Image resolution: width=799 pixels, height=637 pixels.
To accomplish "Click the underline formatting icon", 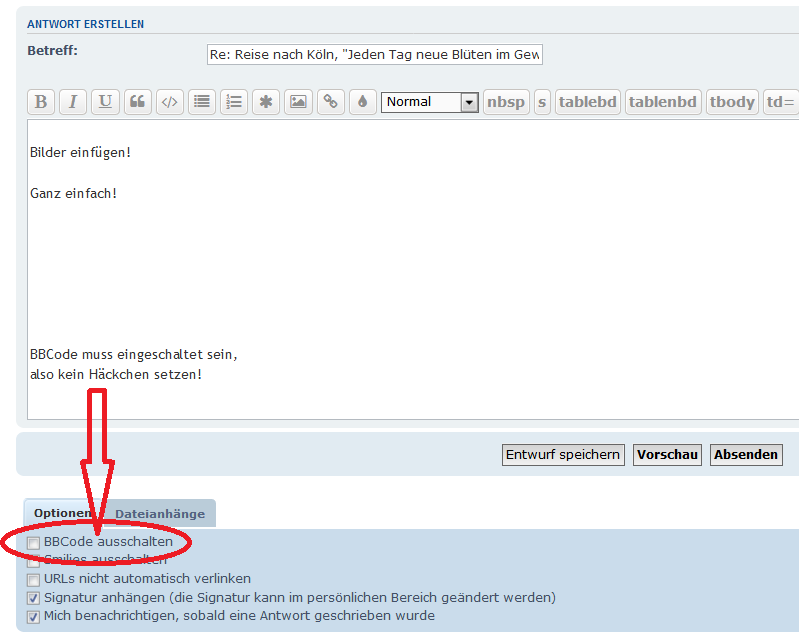I will [105, 102].
